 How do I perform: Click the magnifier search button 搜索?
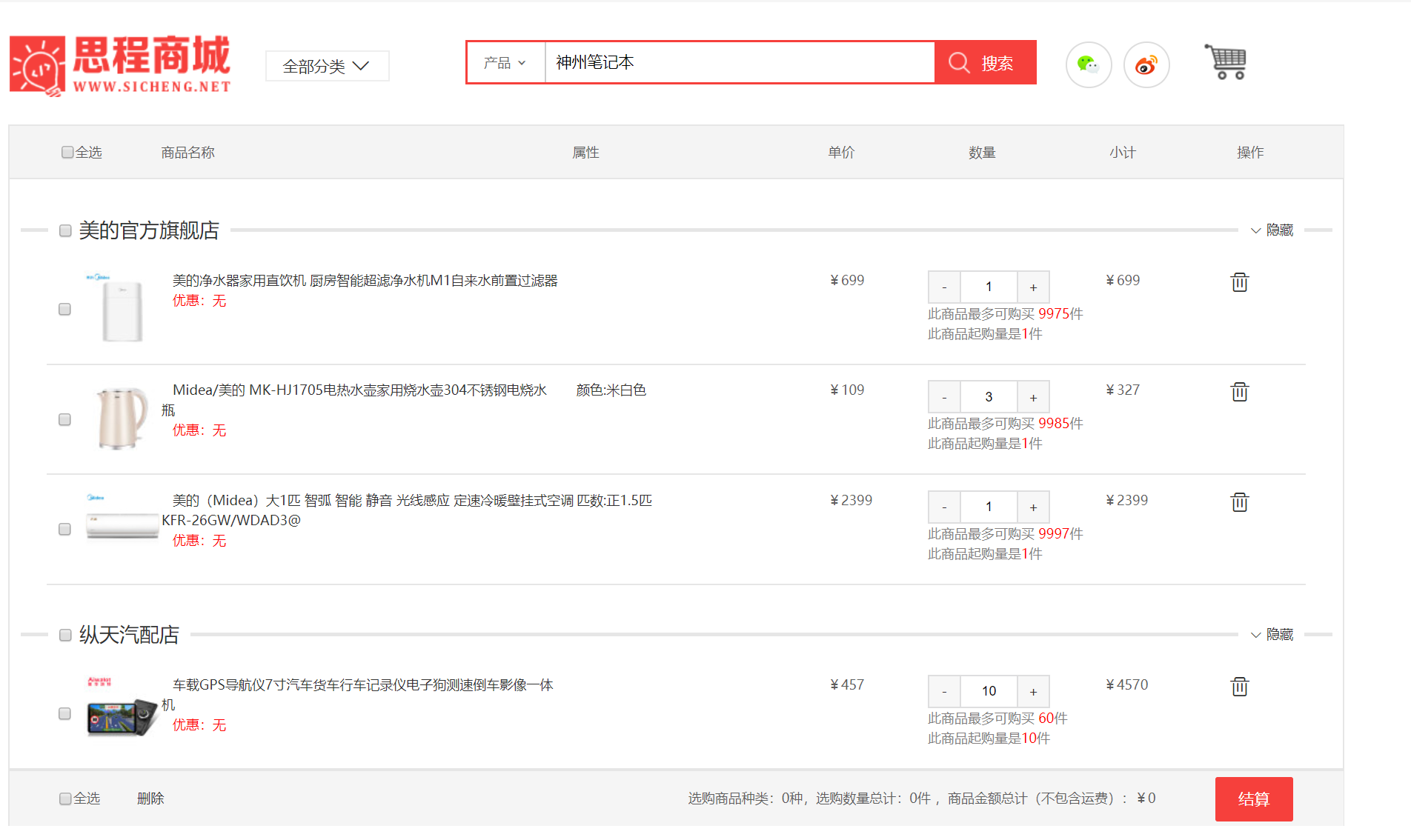pos(985,62)
